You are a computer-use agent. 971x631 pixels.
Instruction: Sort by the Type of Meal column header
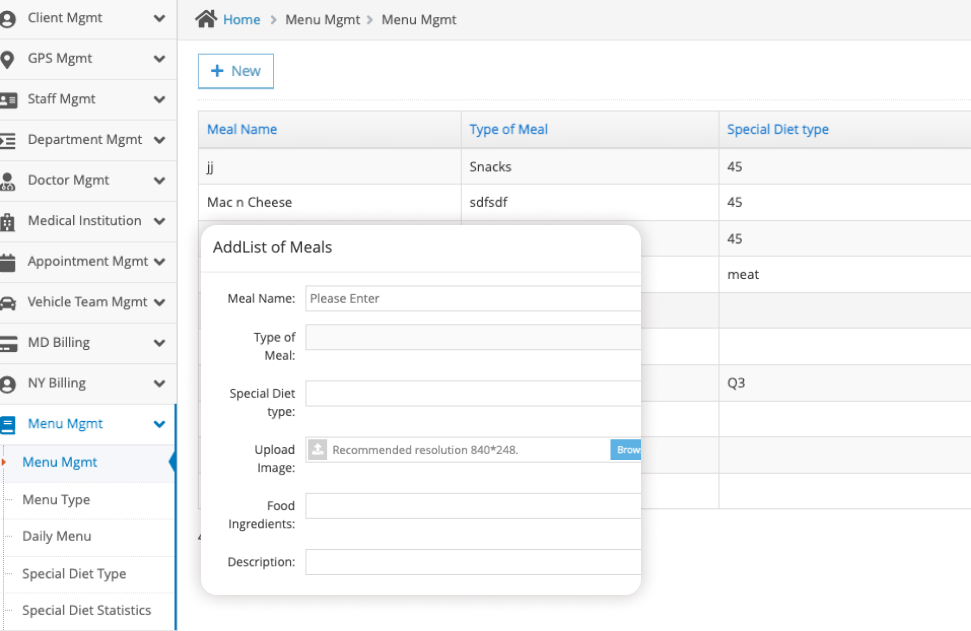(x=509, y=130)
